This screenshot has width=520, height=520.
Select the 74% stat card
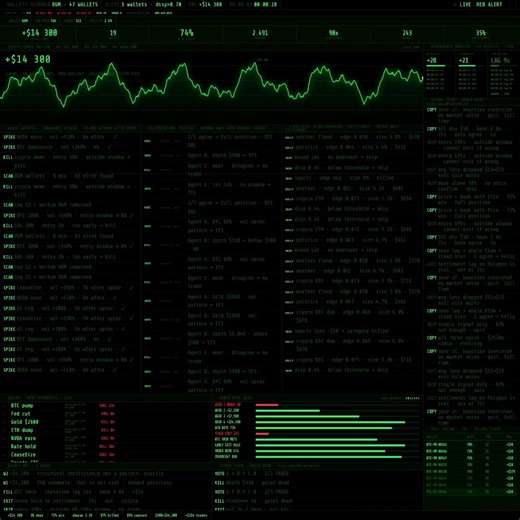(x=187, y=34)
